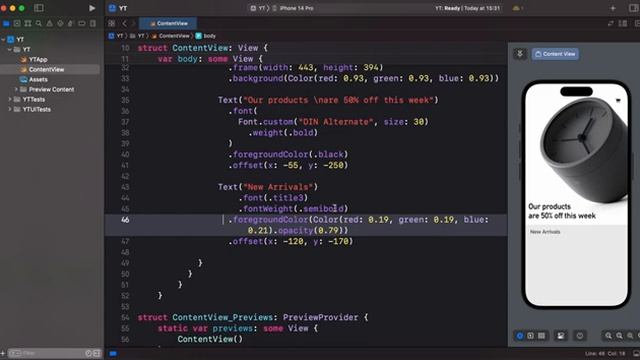
Task: Click the DIN Alternate font string
Action: click(336, 122)
